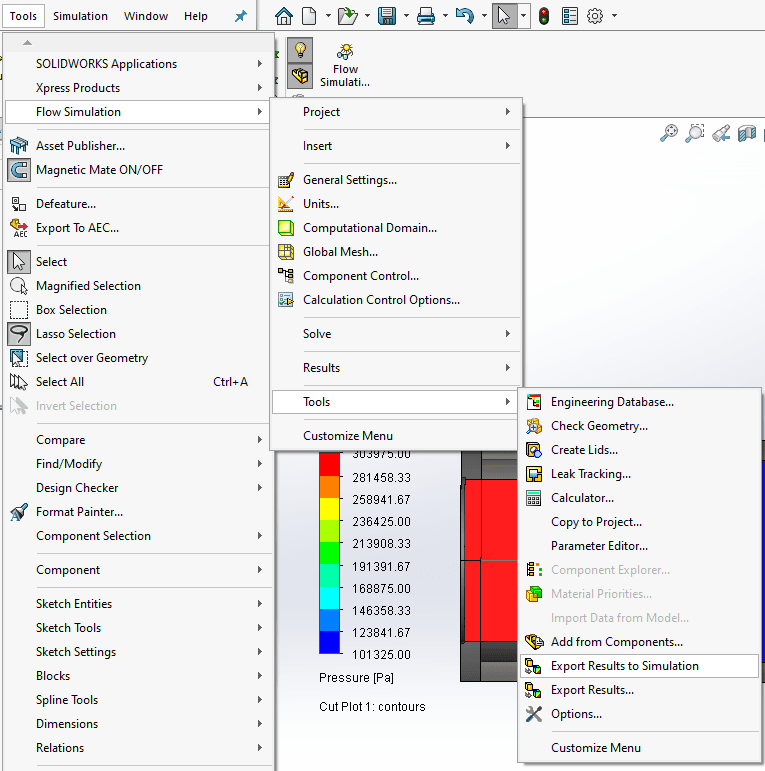
Task: Click the Flow Simulation ribbon button
Action: coord(345,65)
